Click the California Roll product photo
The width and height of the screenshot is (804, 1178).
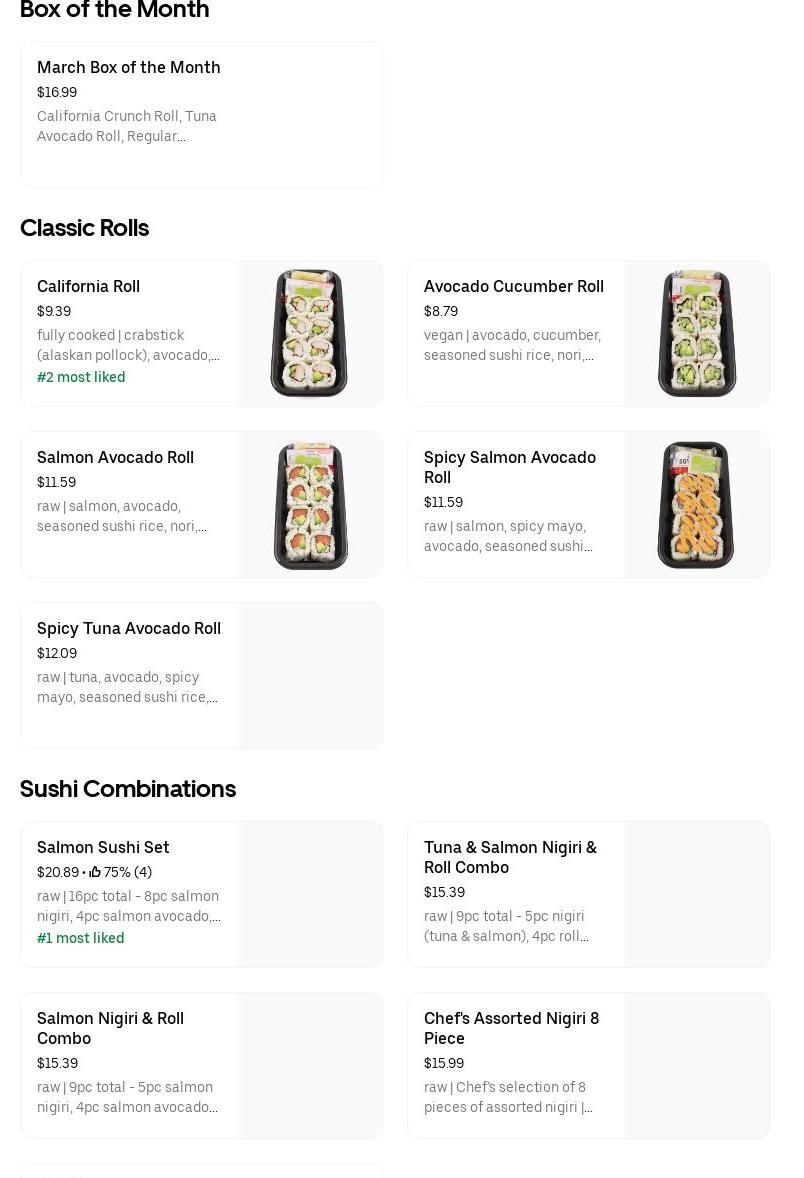pos(309,333)
